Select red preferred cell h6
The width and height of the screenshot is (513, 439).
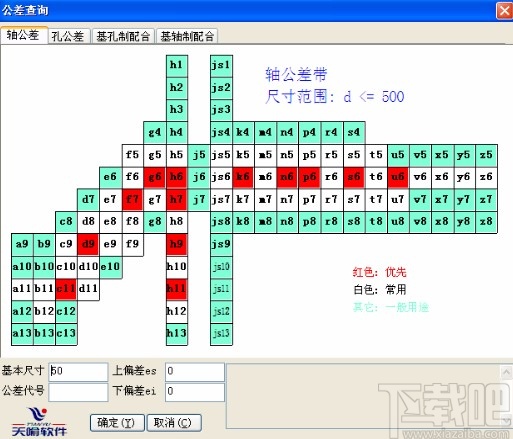(177, 177)
